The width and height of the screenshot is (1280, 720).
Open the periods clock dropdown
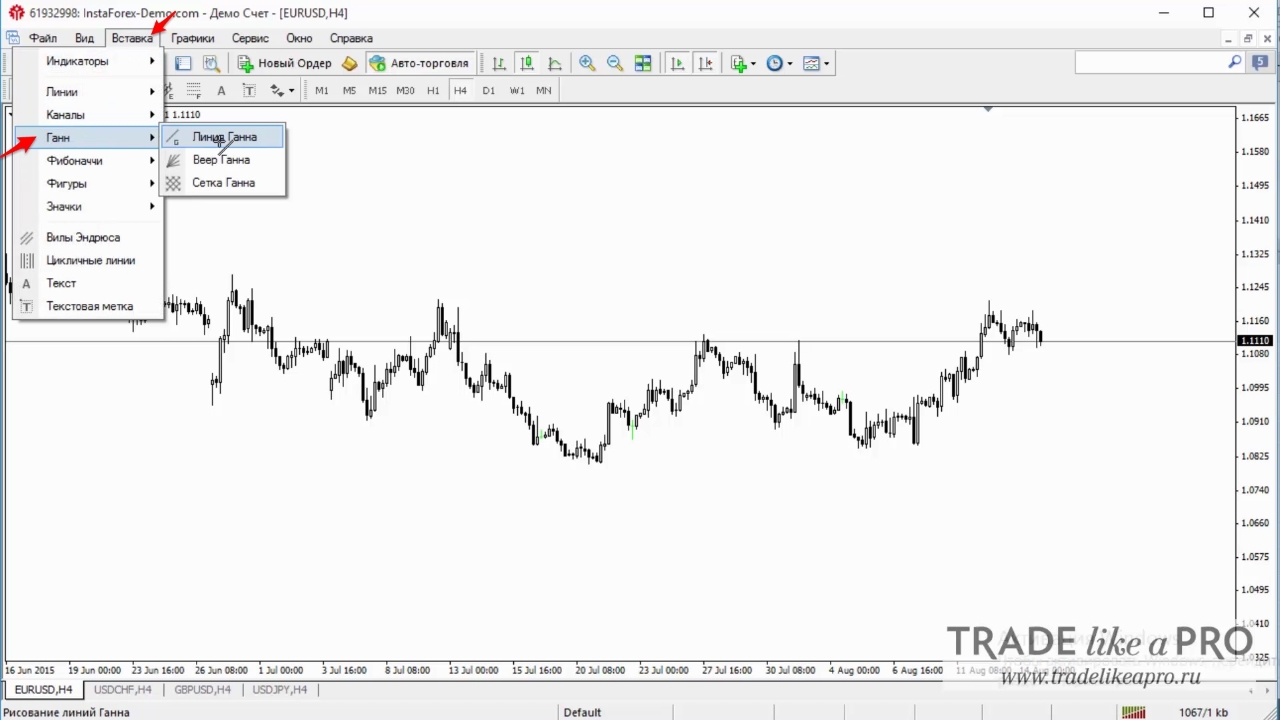coord(779,63)
